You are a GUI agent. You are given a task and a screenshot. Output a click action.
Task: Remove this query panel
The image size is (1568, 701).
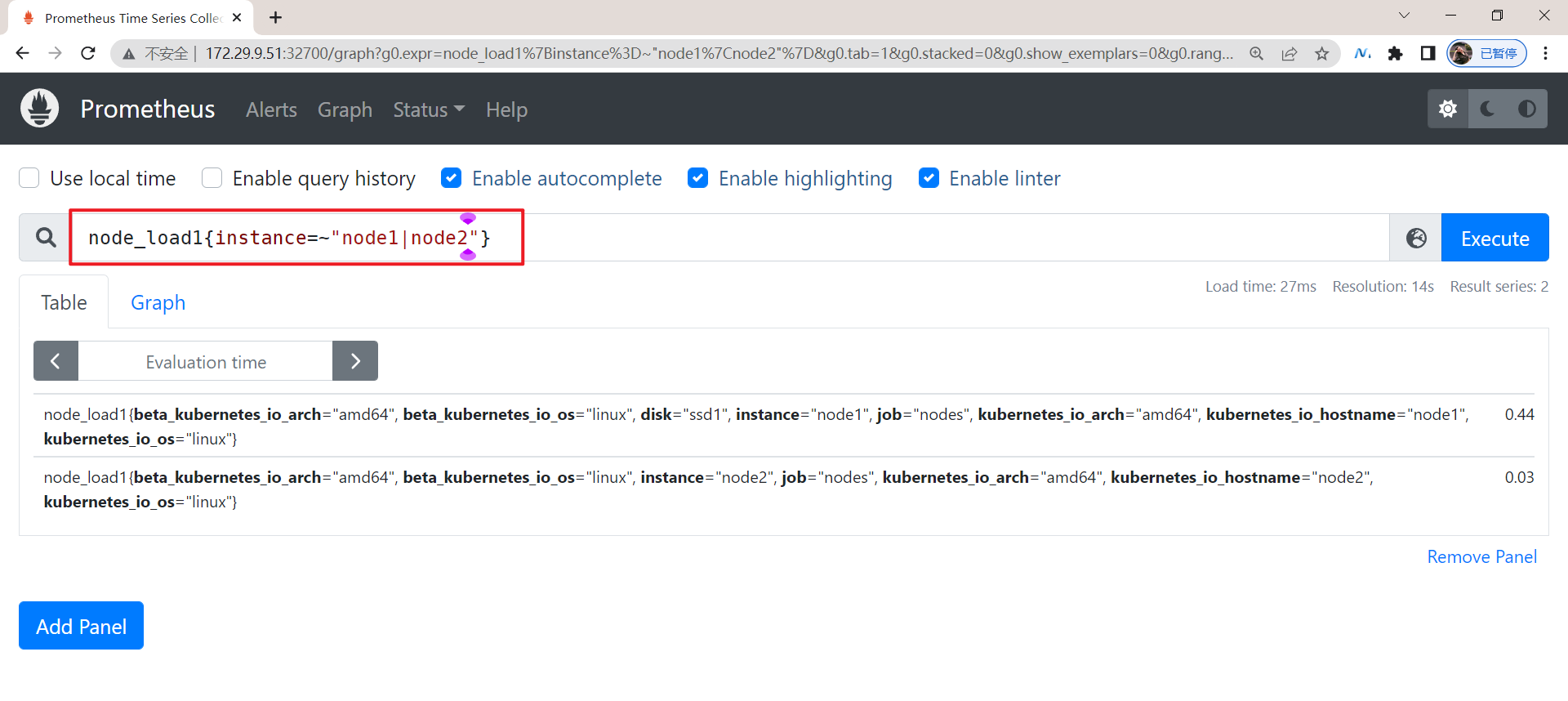(x=1481, y=556)
